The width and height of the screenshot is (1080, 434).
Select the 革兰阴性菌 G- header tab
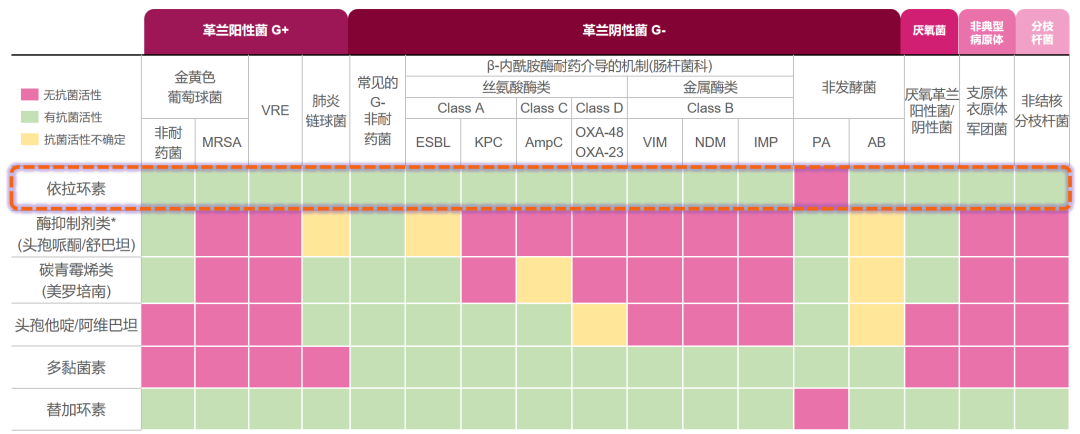tap(624, 31)
